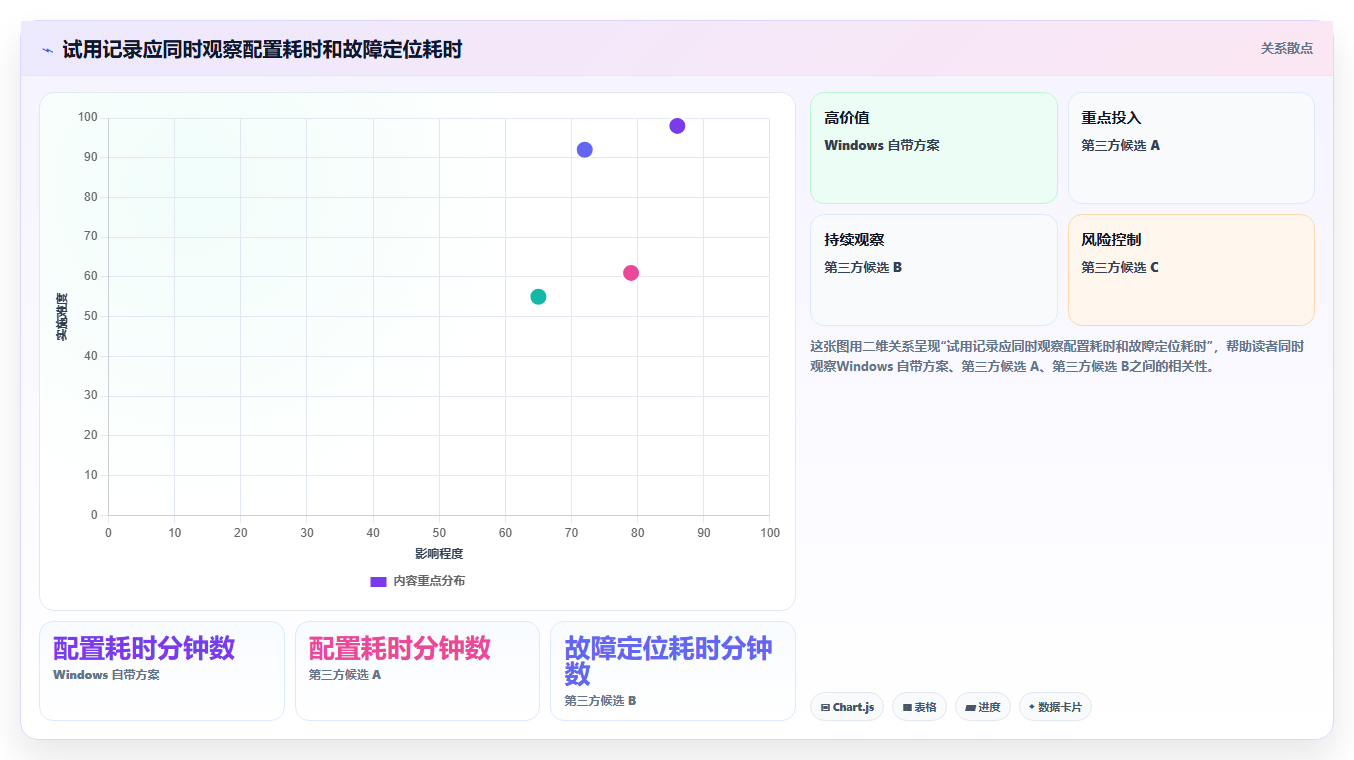The image size is (1354, 760).
Task: Click the 故障定位耗时分钟数 card
Action: [x=673, y=671]
